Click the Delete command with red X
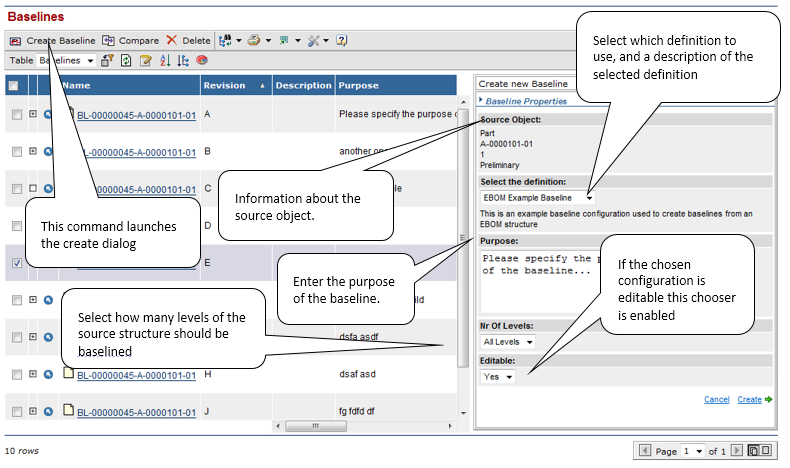The image size is (790, 468). click(188, 41)
